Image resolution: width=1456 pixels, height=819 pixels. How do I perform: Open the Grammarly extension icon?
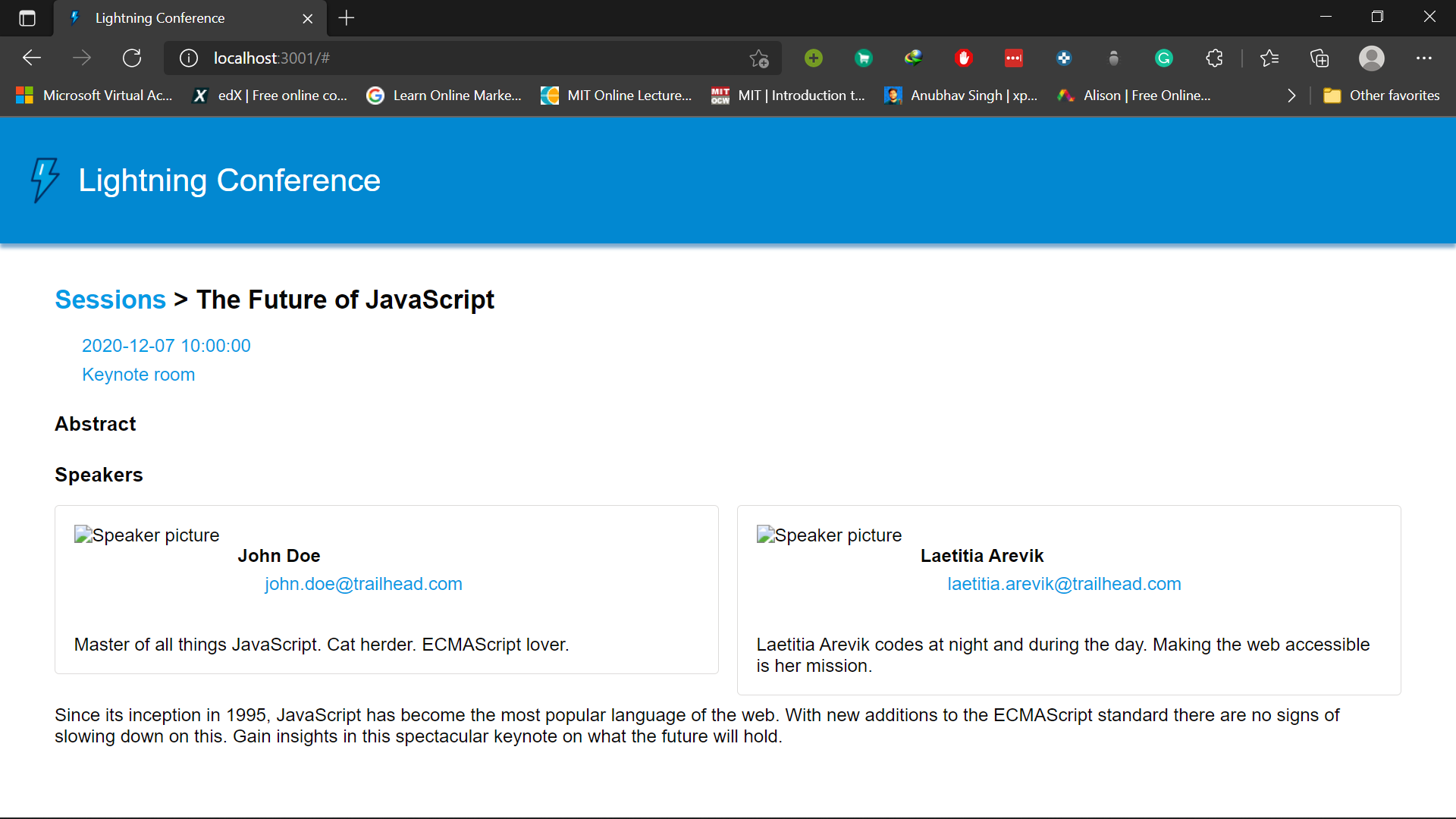pyautogui.click(x=1163, y=58)
